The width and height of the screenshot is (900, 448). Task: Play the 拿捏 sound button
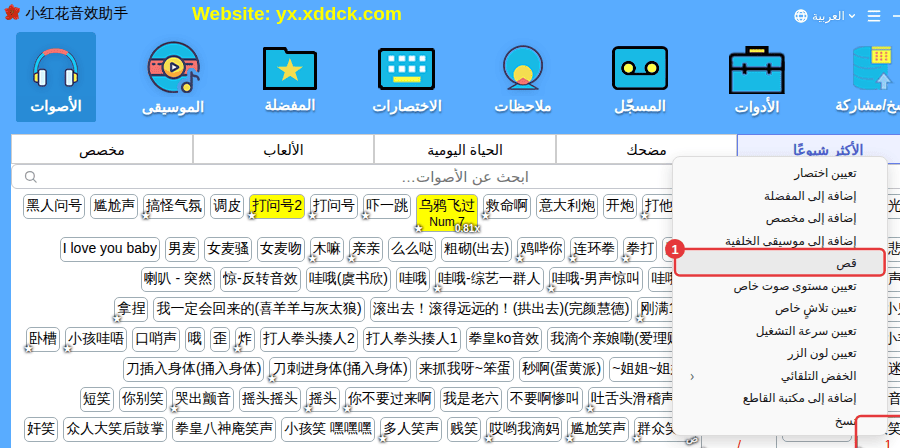click(131, 310)
